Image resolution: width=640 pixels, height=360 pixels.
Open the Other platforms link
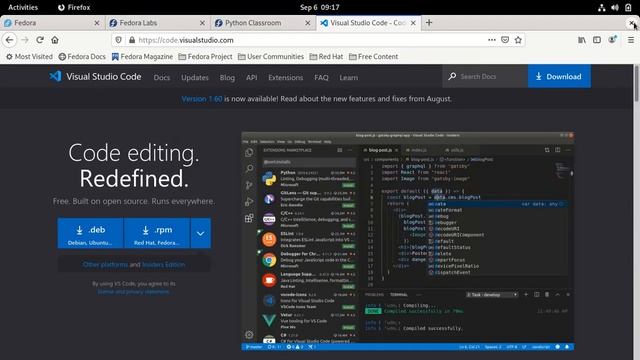(105, 264)
